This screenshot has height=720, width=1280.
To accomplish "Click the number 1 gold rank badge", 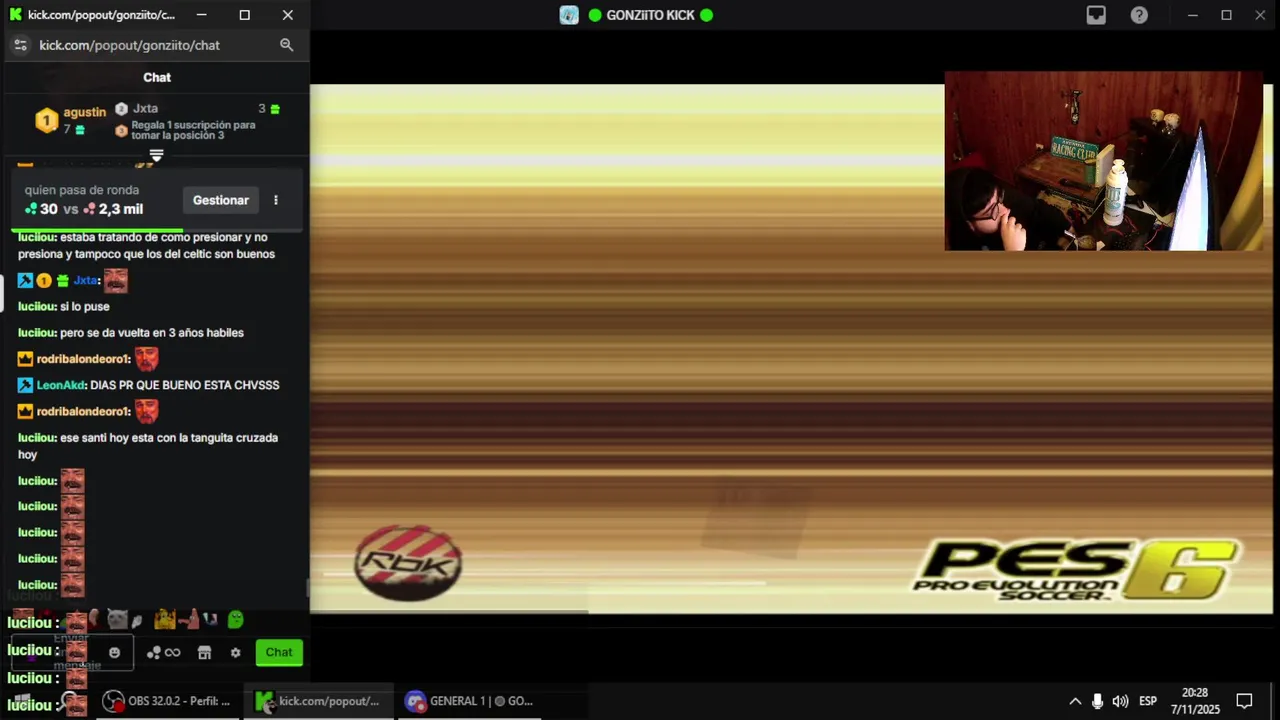I will pos(46,121).
